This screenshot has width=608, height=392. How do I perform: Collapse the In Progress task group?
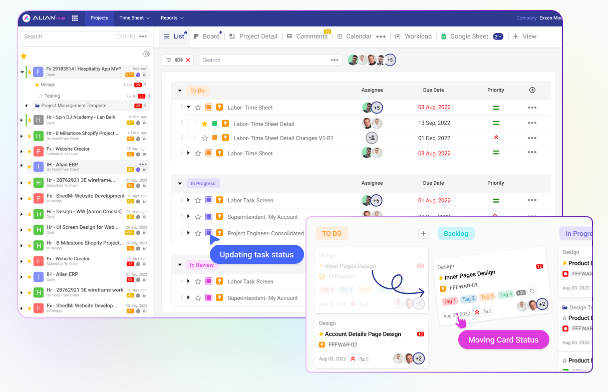pos(180,183)
